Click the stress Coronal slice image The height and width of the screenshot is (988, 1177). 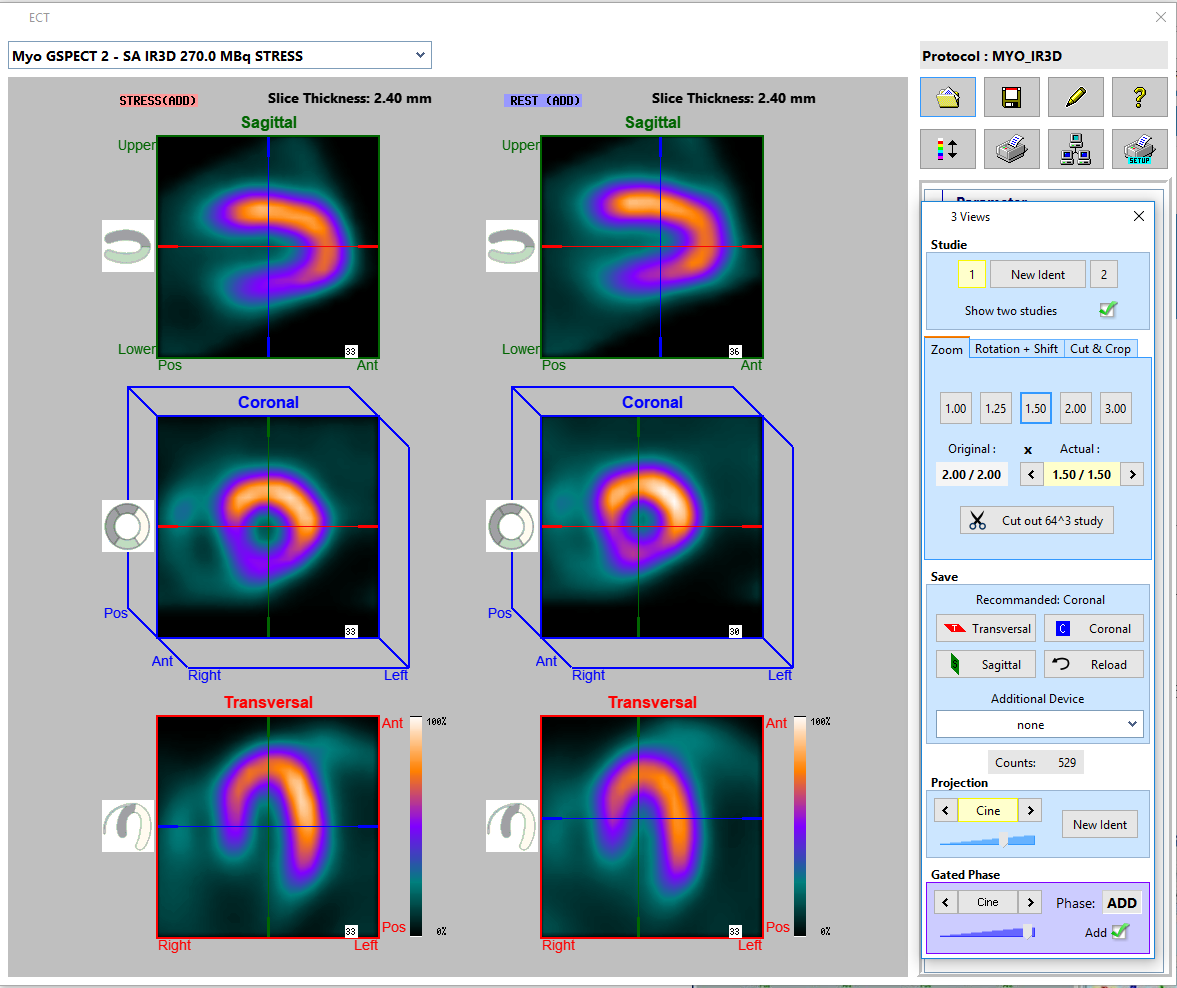[268, 527]
